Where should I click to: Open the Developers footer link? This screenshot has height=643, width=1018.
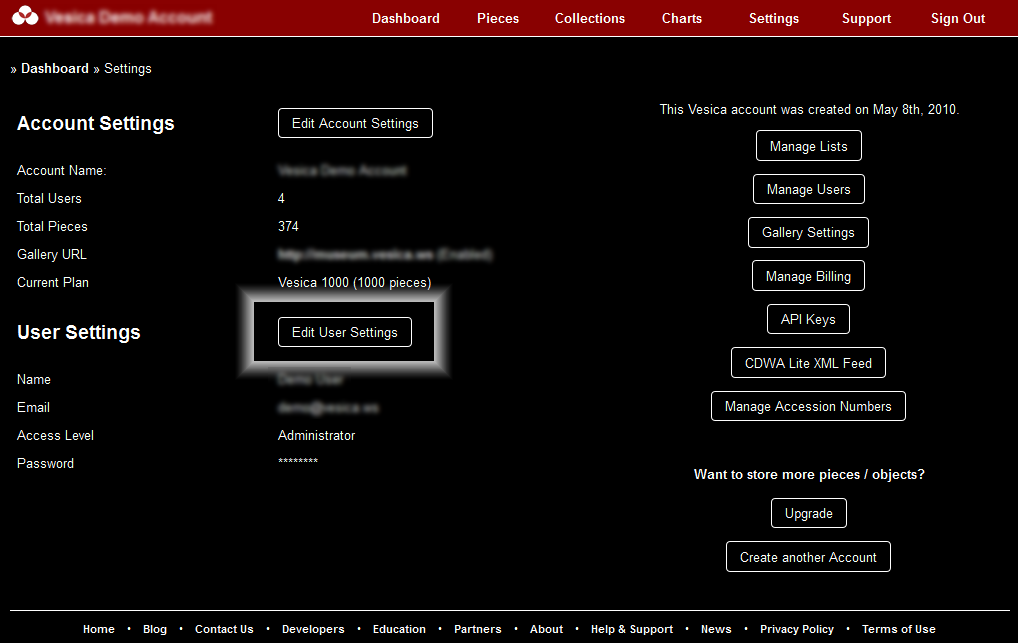[313, 629]
